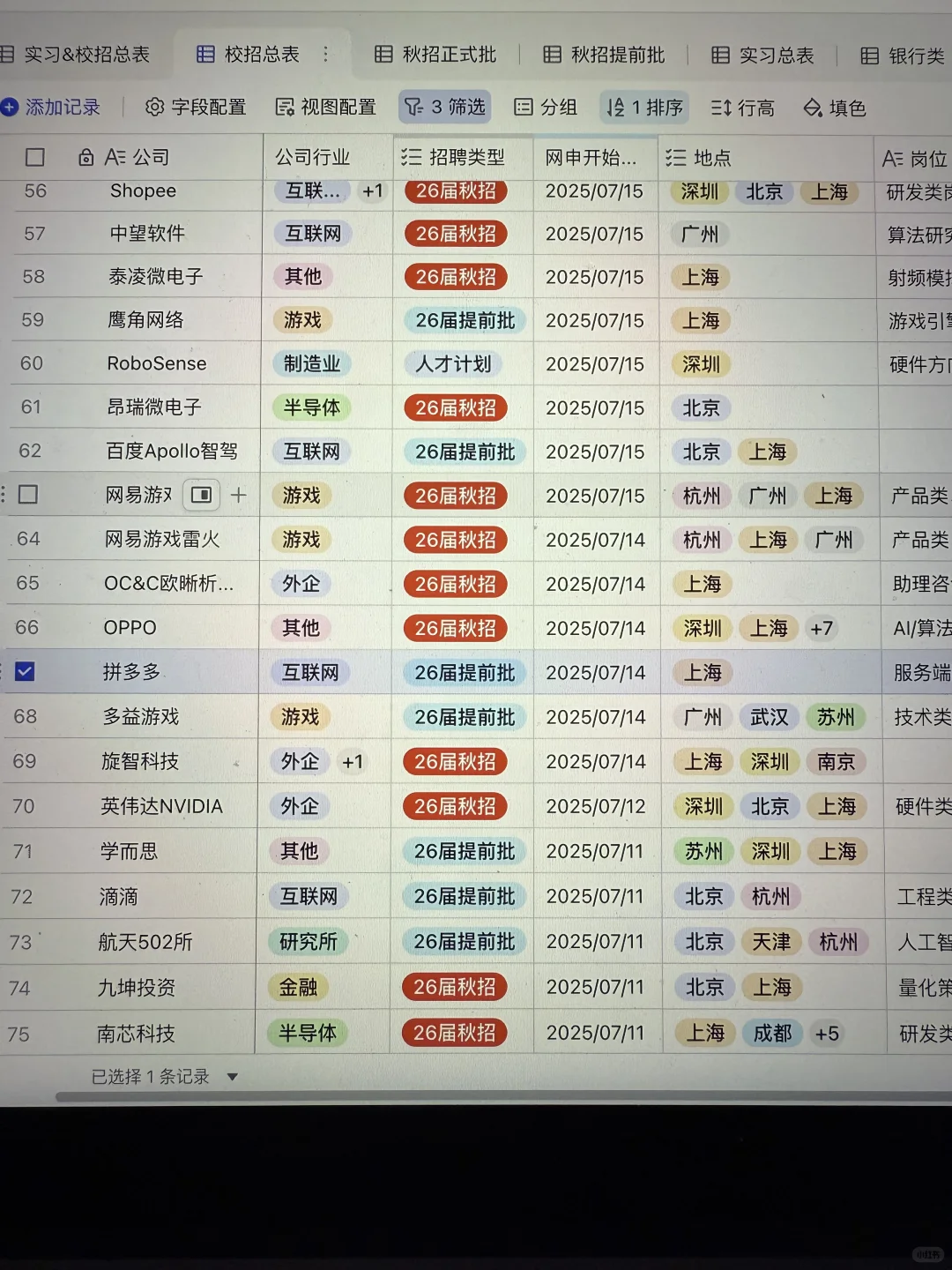This screenshot has width=952, height=1270.
Task: Open the 银行类 tab
Action: point(903,56)
